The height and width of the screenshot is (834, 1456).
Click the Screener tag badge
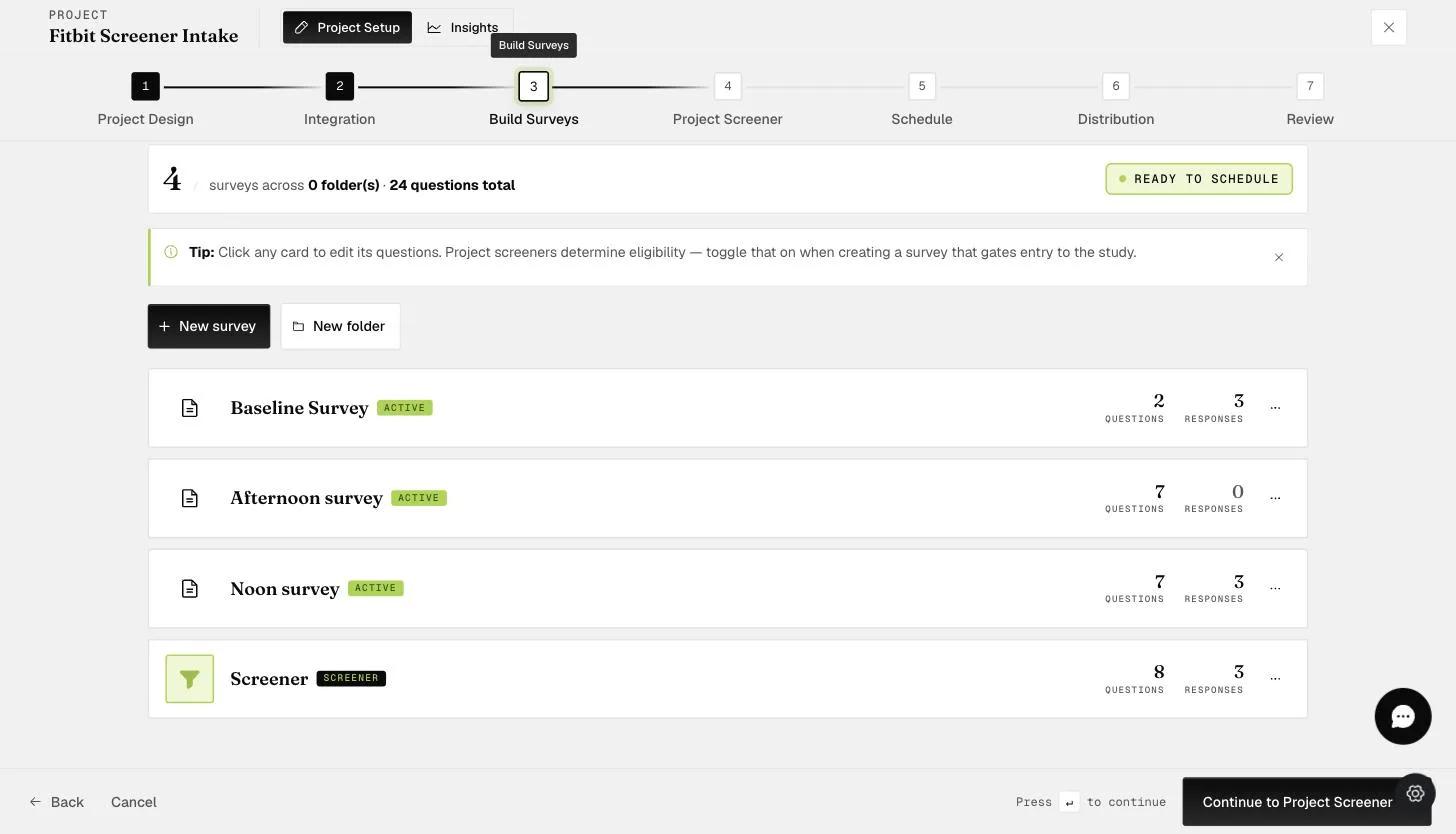[x=351, y=678]
